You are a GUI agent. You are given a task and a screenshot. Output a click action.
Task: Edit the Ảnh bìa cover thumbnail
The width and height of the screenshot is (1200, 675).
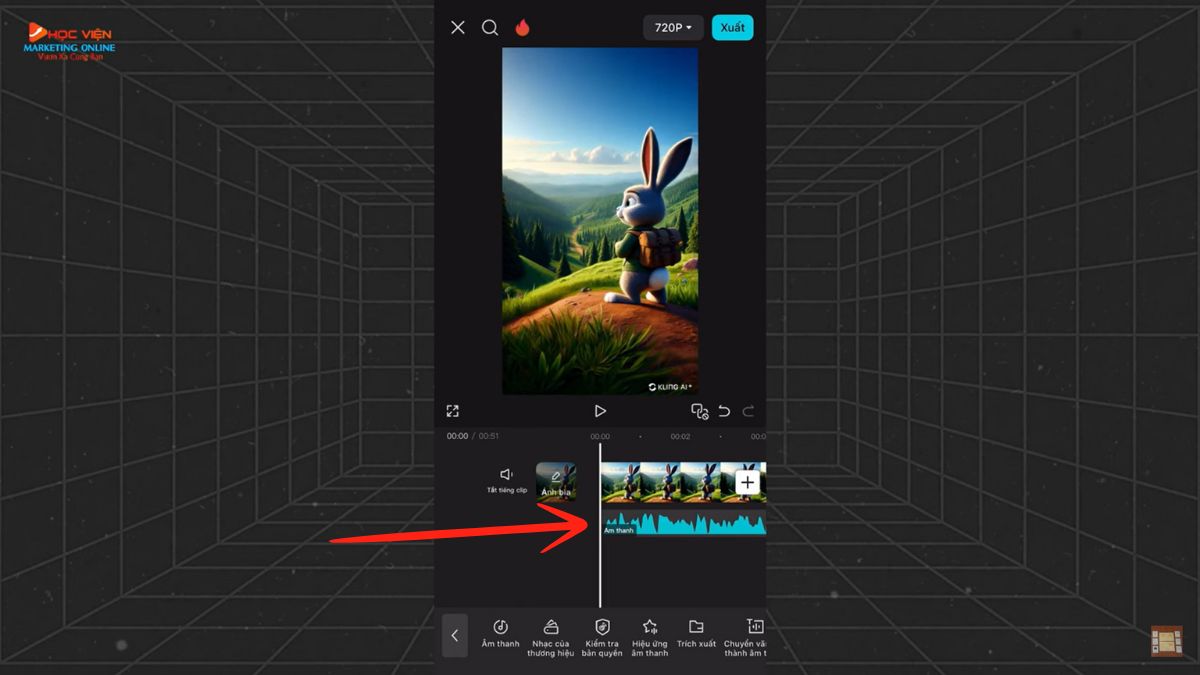click(x=556, y=481)
